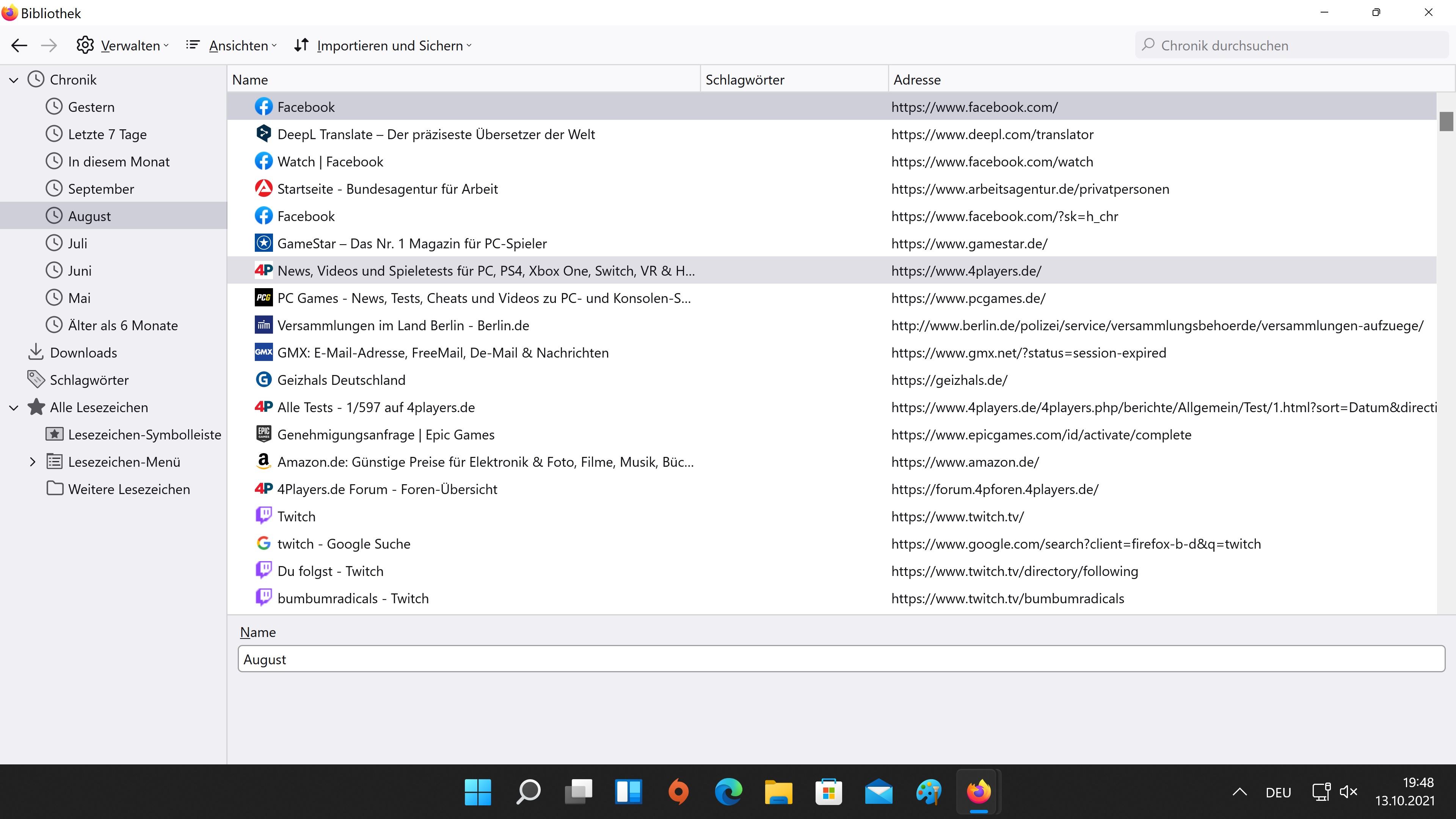Click the Google Suche twitch favicon
Viewport: 1456px width, 819px height.
click(x=264, y=544)
